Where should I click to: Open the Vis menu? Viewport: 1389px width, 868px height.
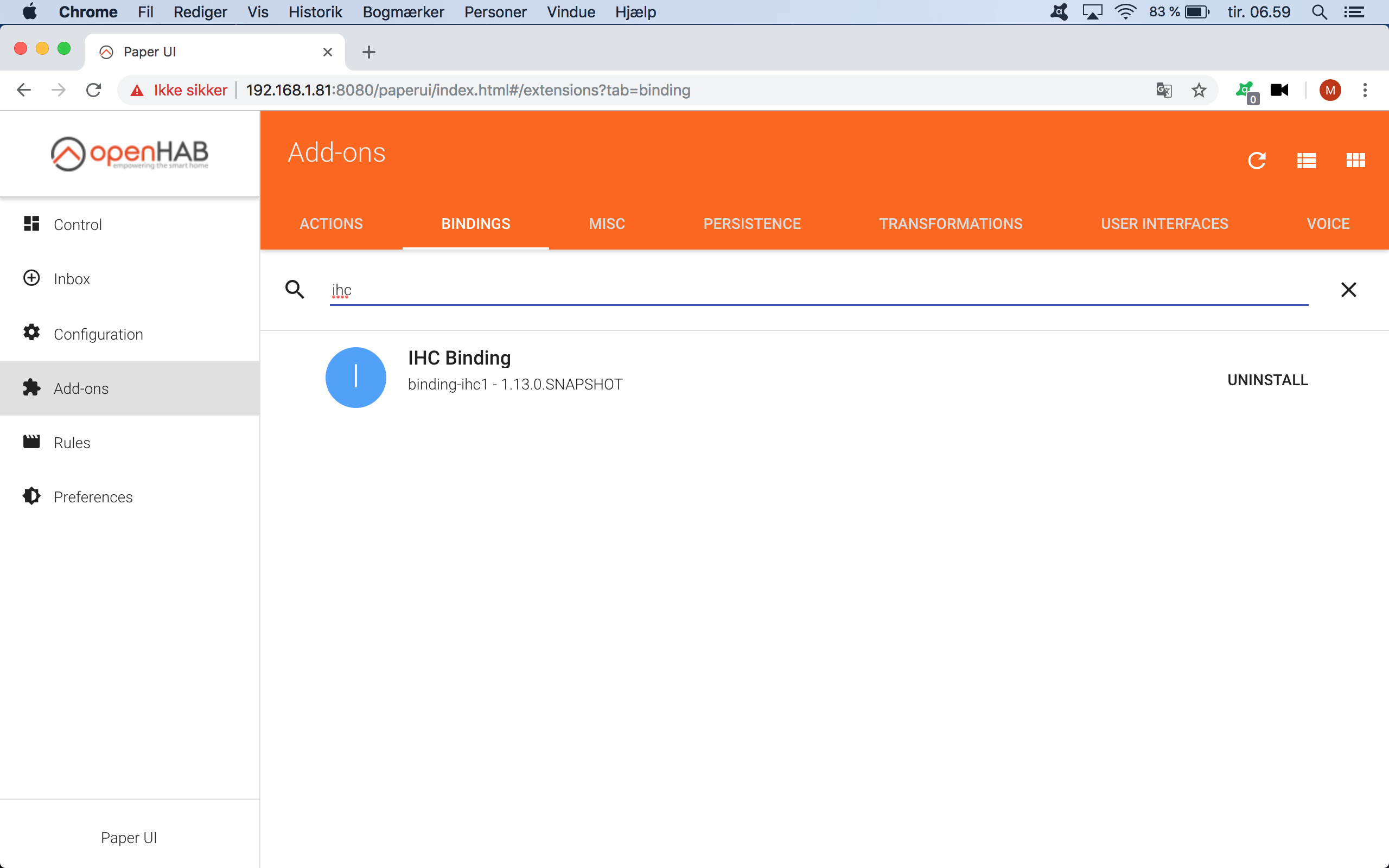pos(258,12)
